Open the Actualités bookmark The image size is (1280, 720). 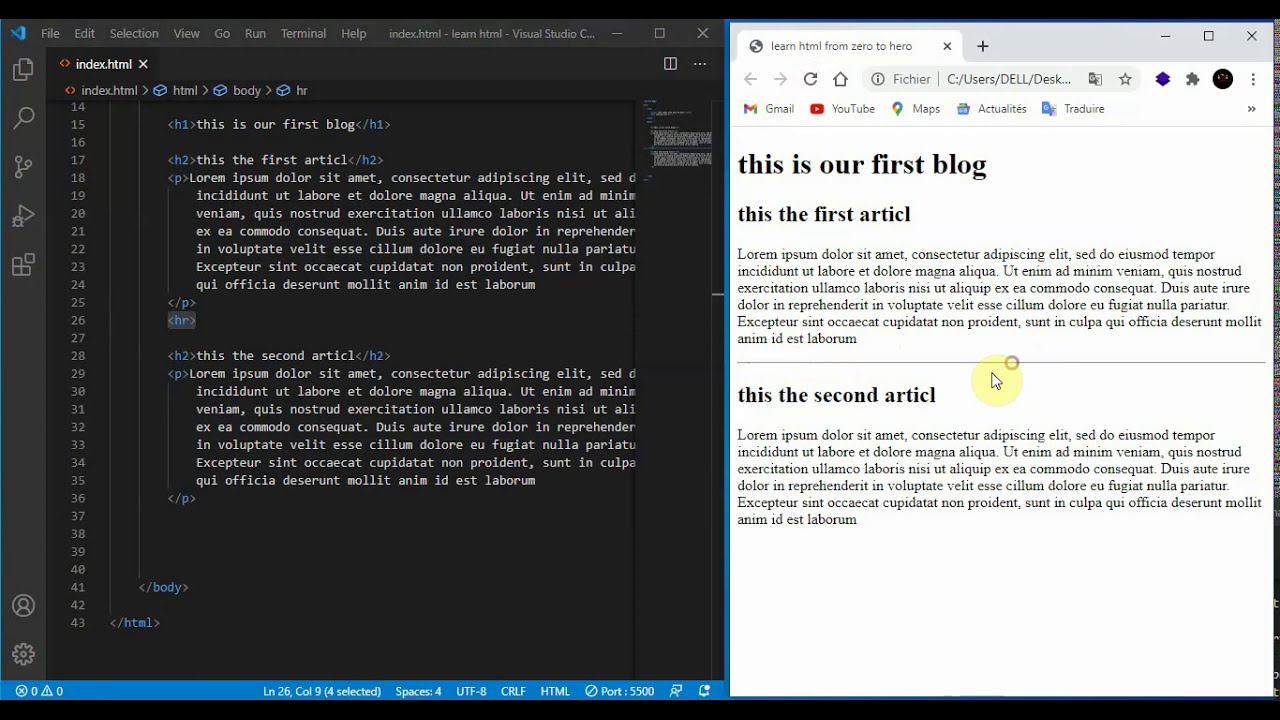coord(992,109)
